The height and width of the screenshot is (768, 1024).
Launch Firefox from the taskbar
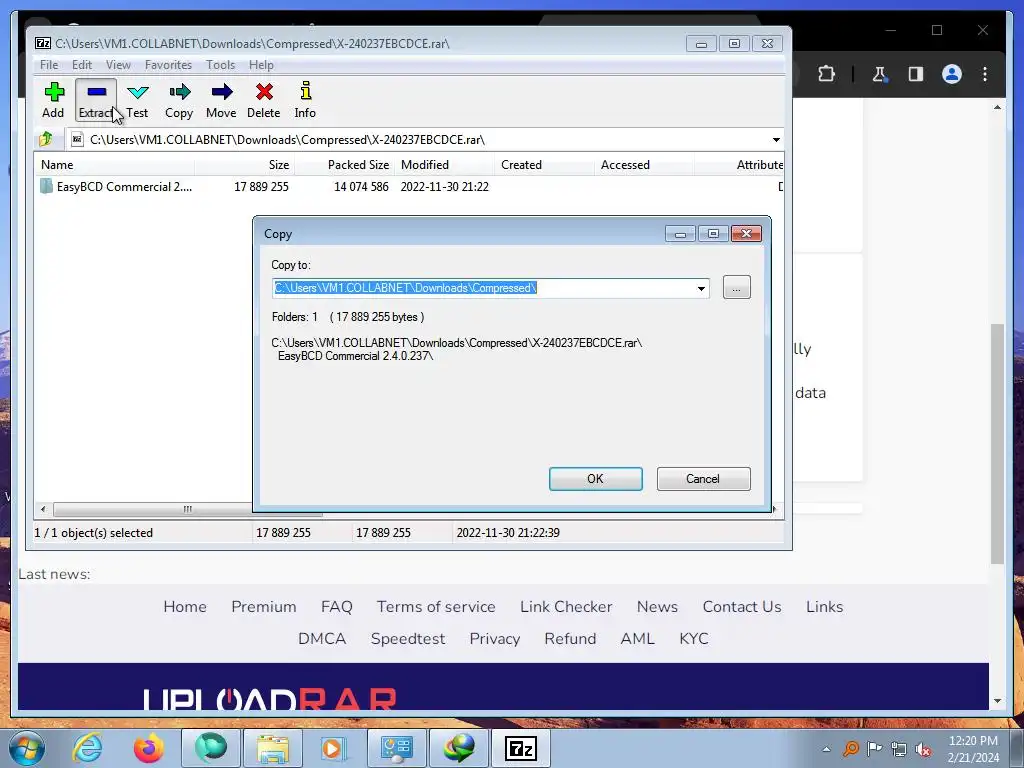[x=149, y=748]
